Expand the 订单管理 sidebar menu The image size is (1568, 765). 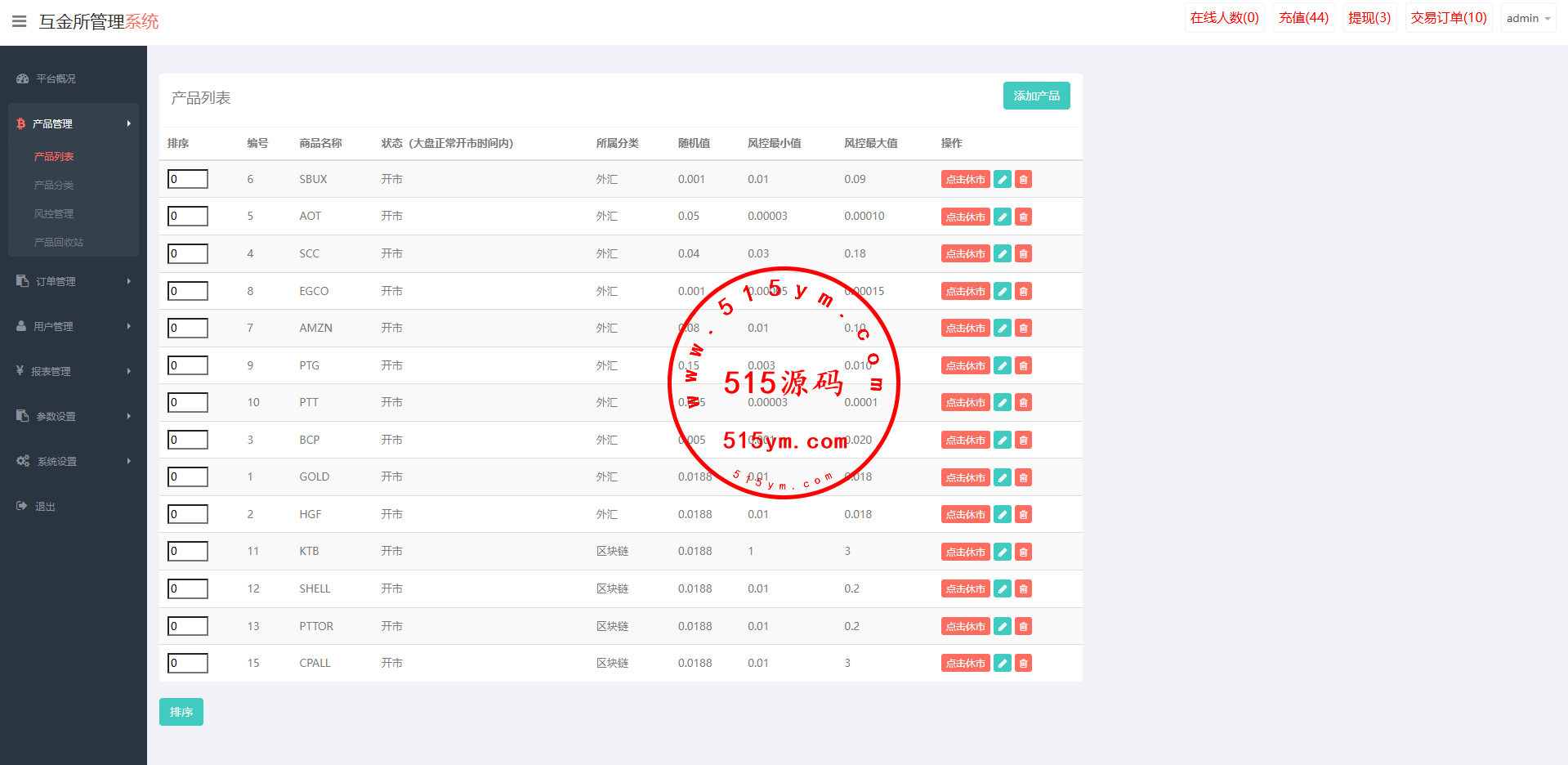[x=73, y=281]
